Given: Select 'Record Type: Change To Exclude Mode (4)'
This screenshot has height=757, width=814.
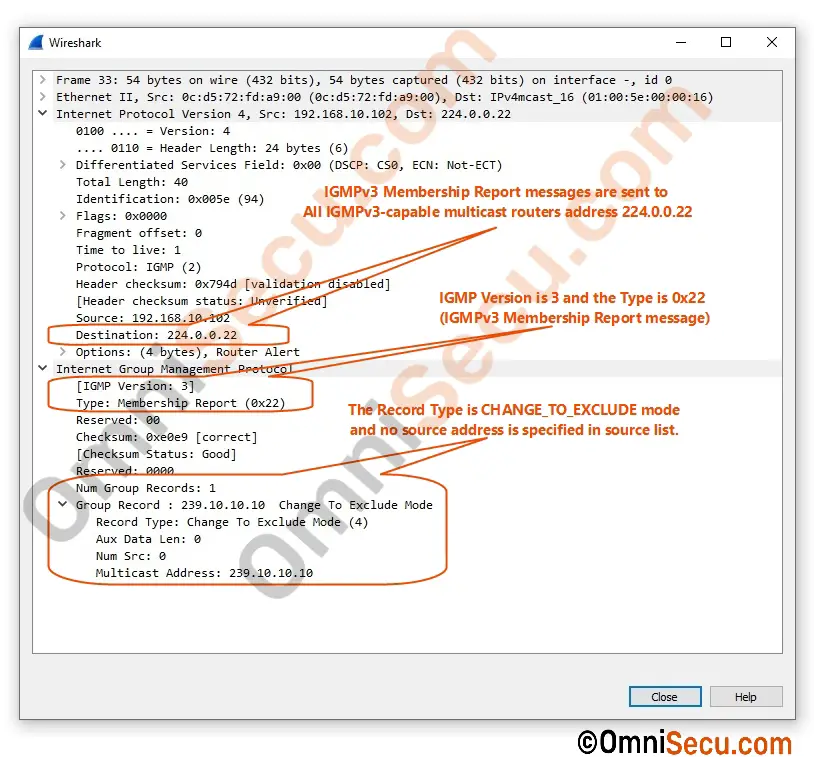Looking at the screenshot, I should (x=232, y=522).
